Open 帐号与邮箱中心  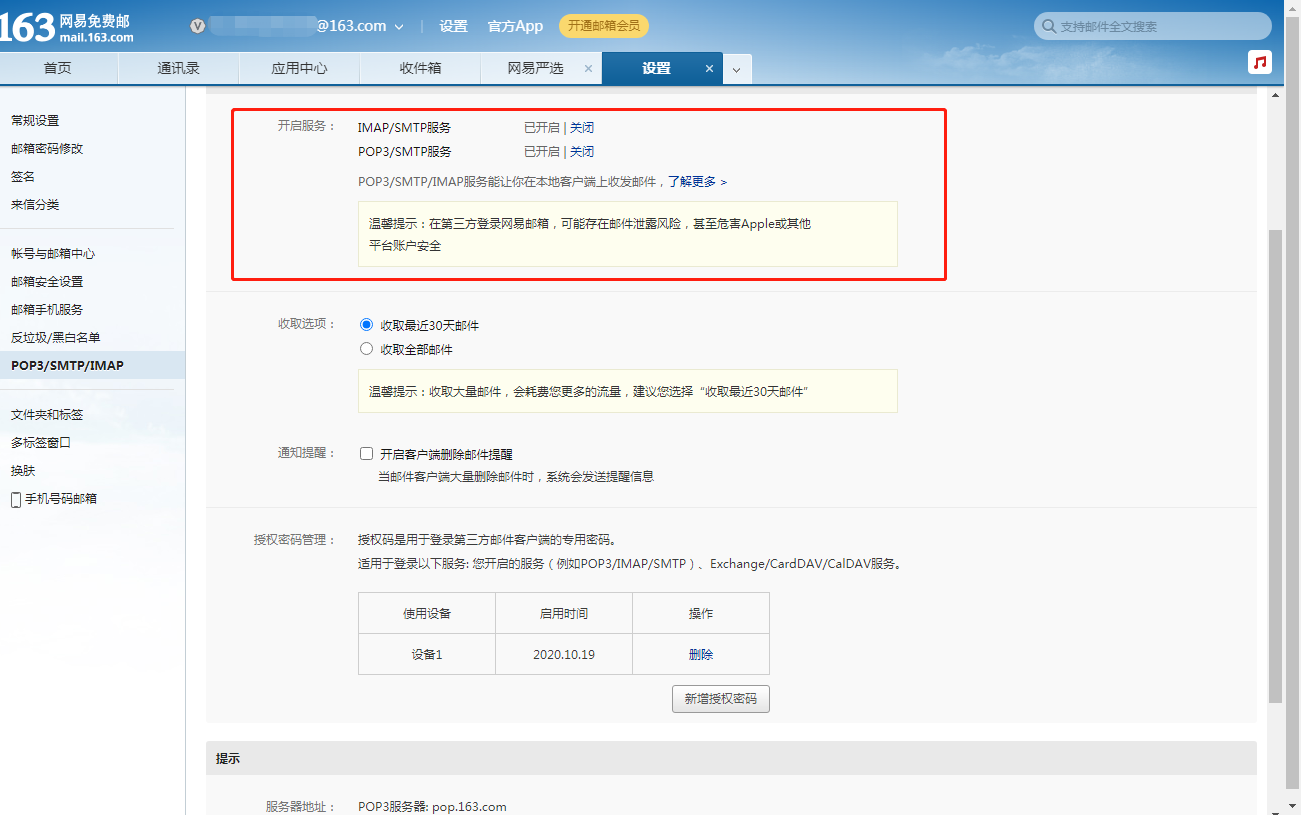tap(53, 254)
